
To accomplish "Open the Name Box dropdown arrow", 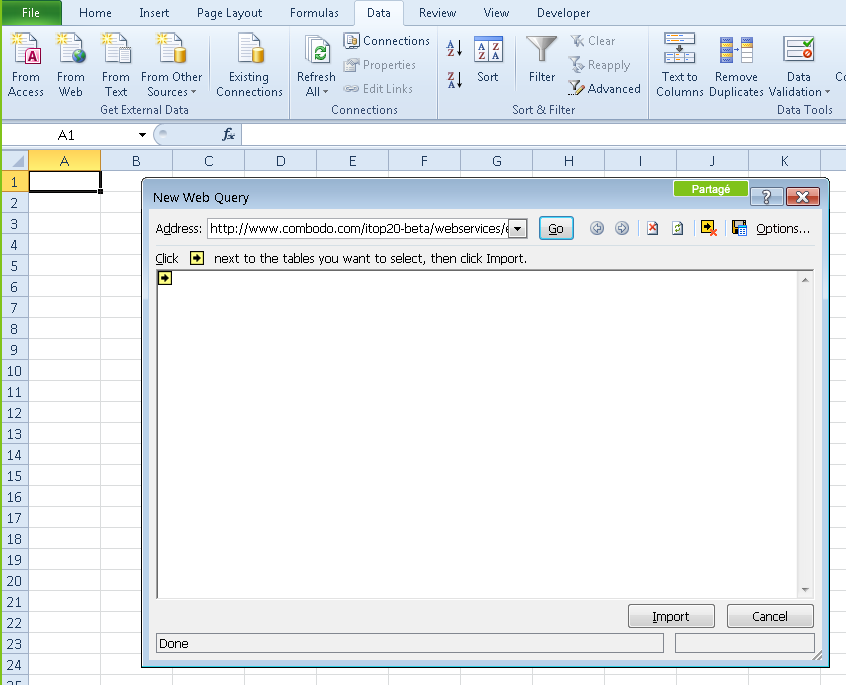I will [x=143, y=135].
